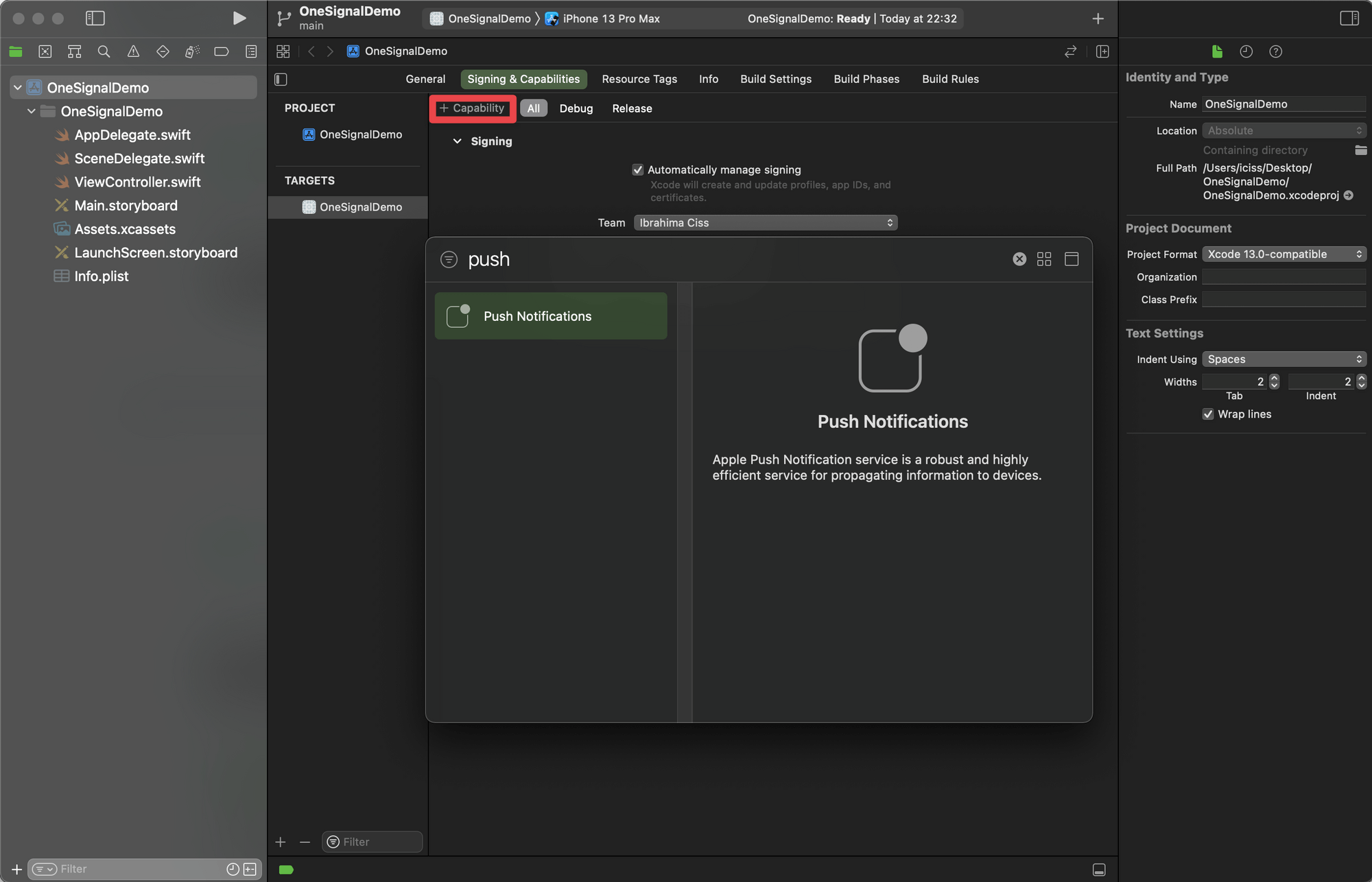Open the Team dropdown

765,223
